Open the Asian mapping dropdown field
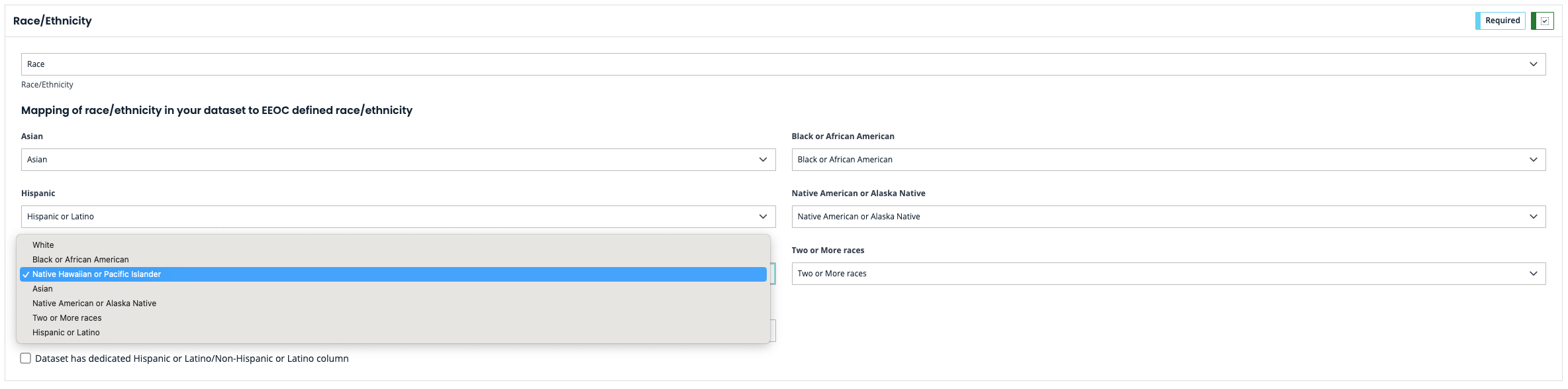1568x389 pixels. (x=397, y=160)
